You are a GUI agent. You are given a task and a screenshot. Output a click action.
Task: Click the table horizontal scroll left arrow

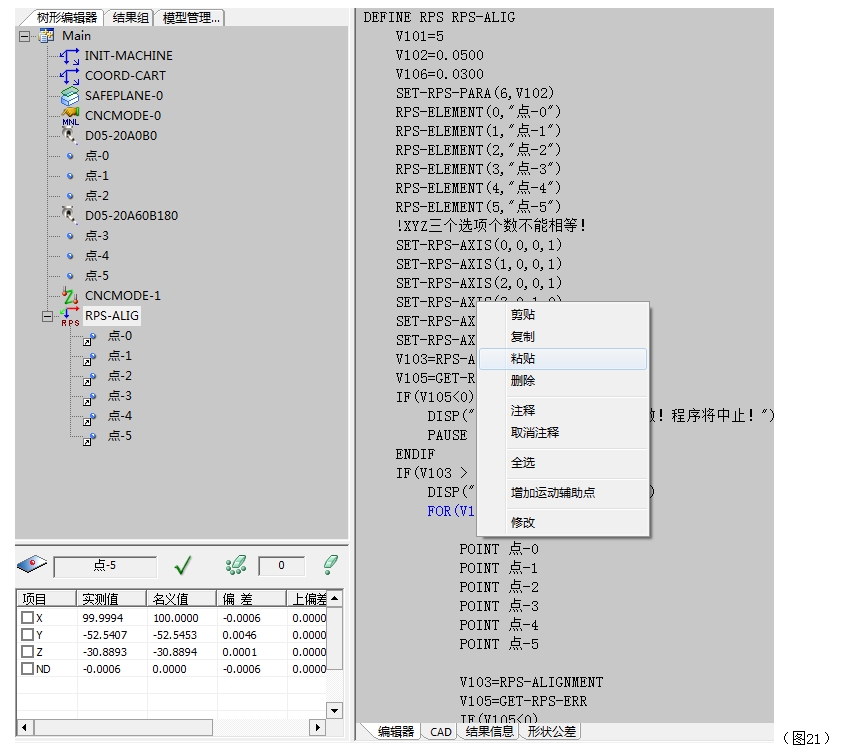click(x=24, y=727)
